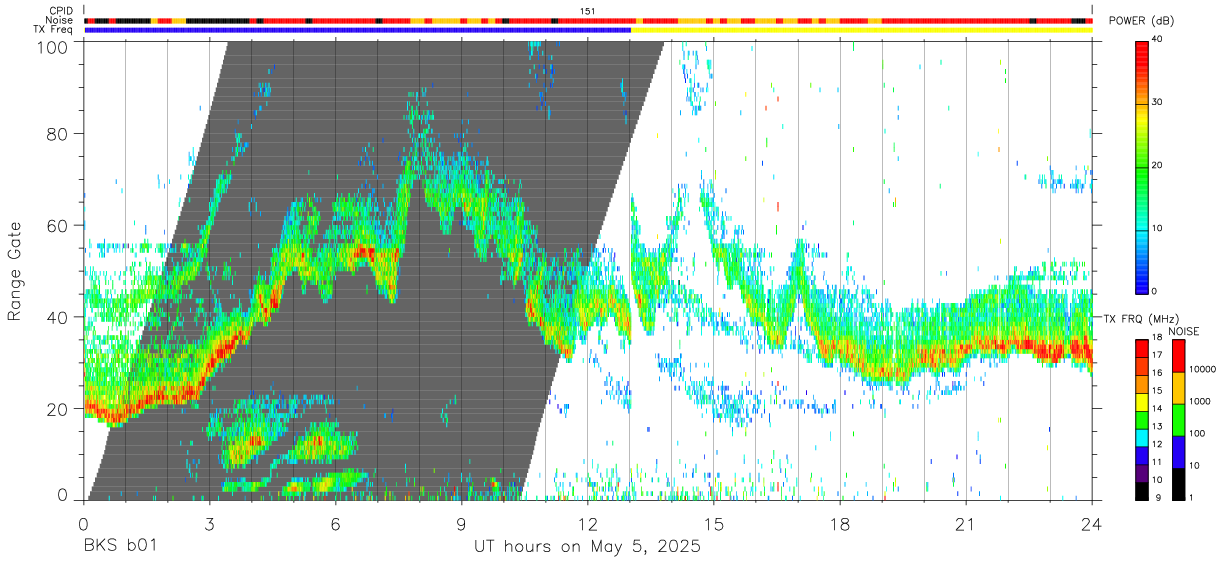Click the yellow portion of TX Freq bar
Viewport: 1228px width, 567px height.
pos(862,30)
